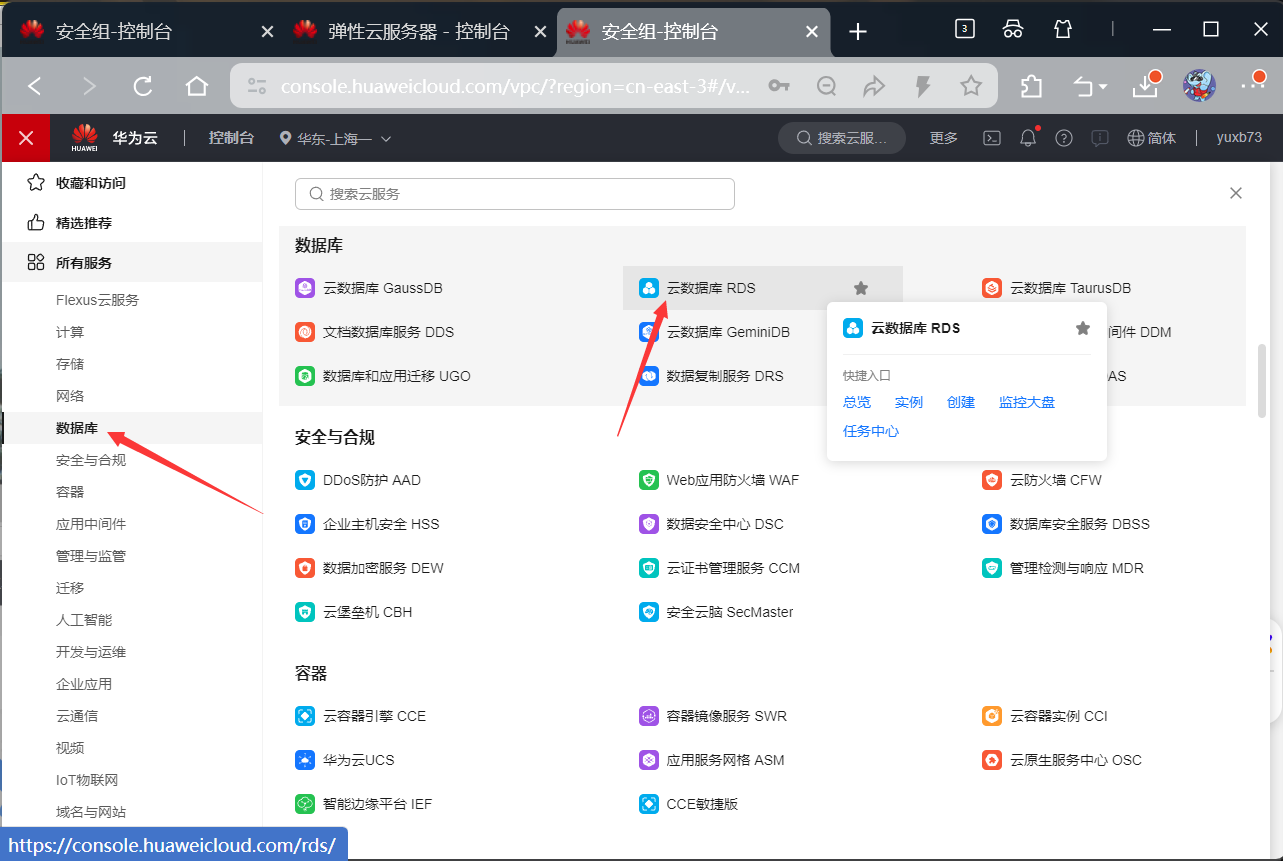Screen dimensions: 1283x861
Task: Toggle the star in the RDS popup card
Action: pyautogui.click(x=1082, y=328)
